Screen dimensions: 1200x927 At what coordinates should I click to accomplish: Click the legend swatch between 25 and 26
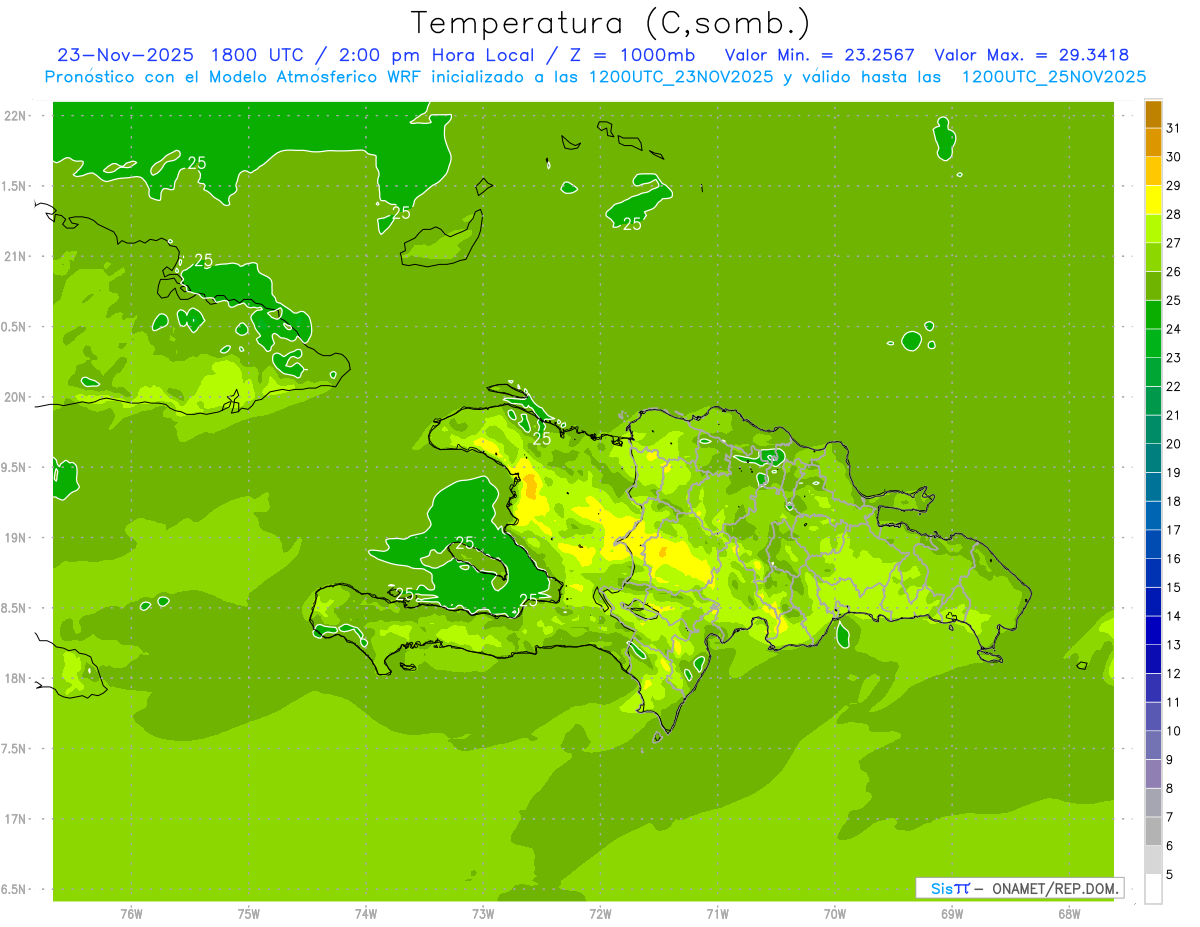[x=1153, y=286]
